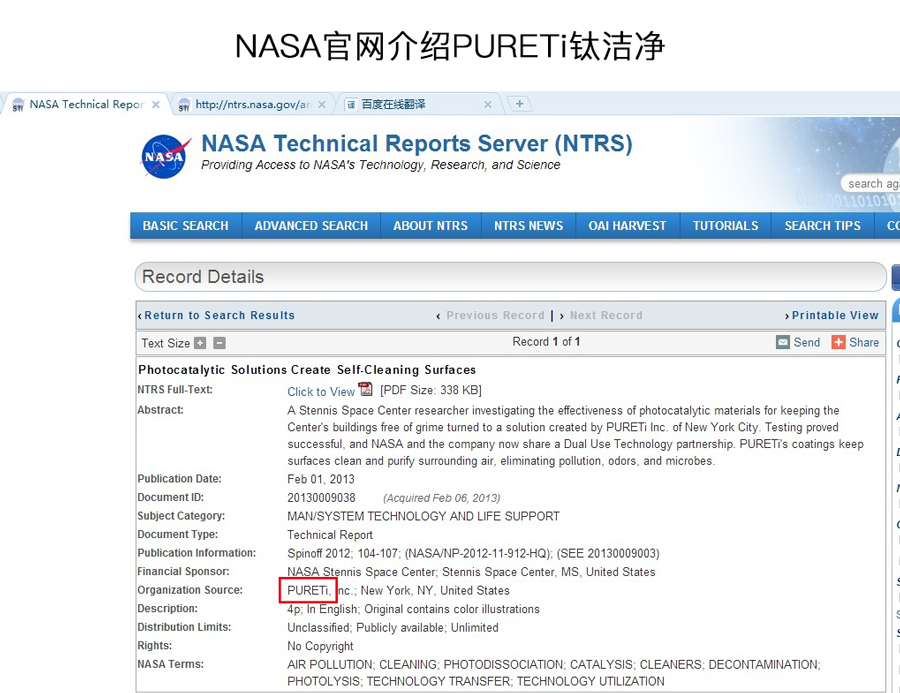Click the [PDF Size: 338 KB] text
The image size is (900, 693).
coord(430,390)
